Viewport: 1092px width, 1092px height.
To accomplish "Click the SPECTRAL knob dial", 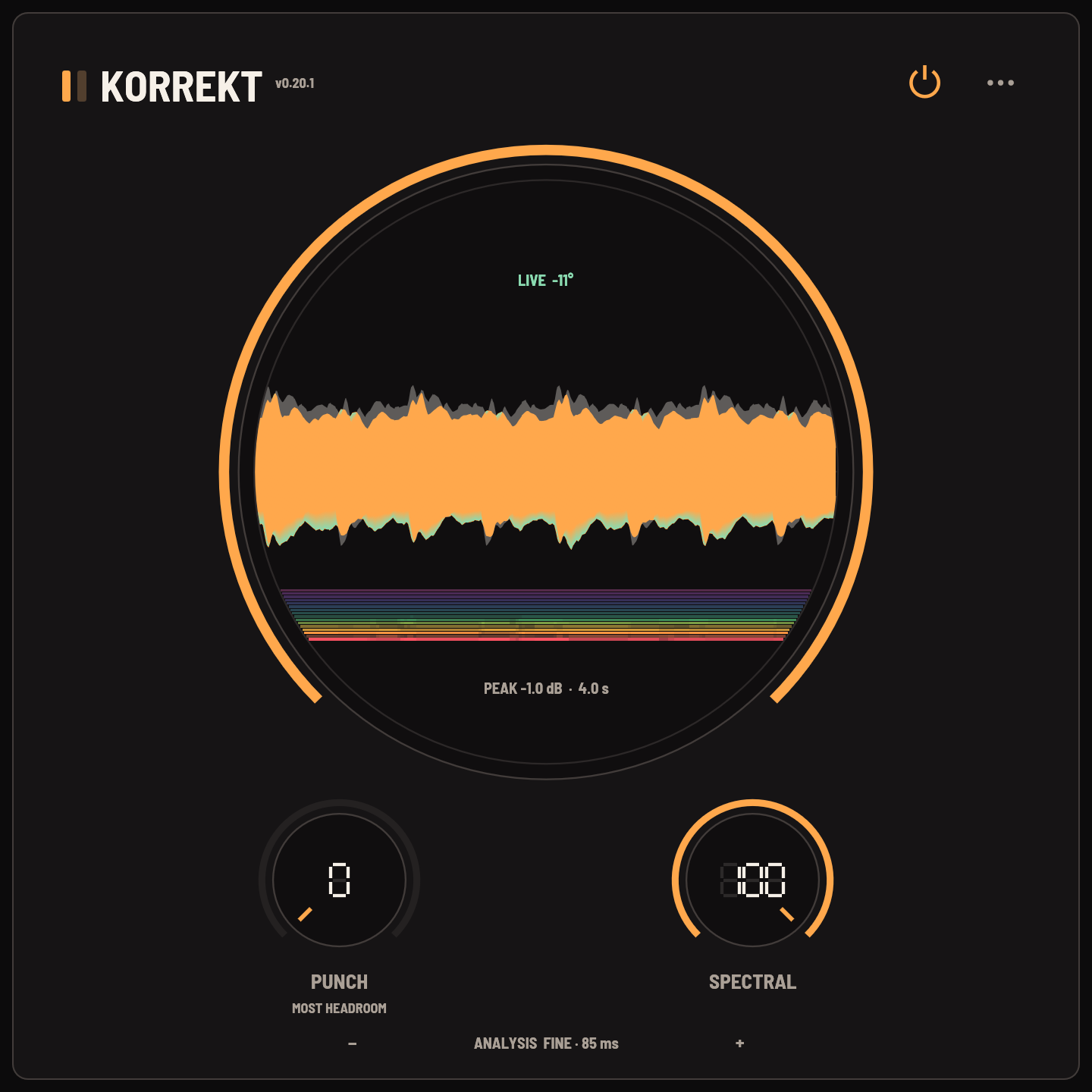I will (x=752, y=880).
